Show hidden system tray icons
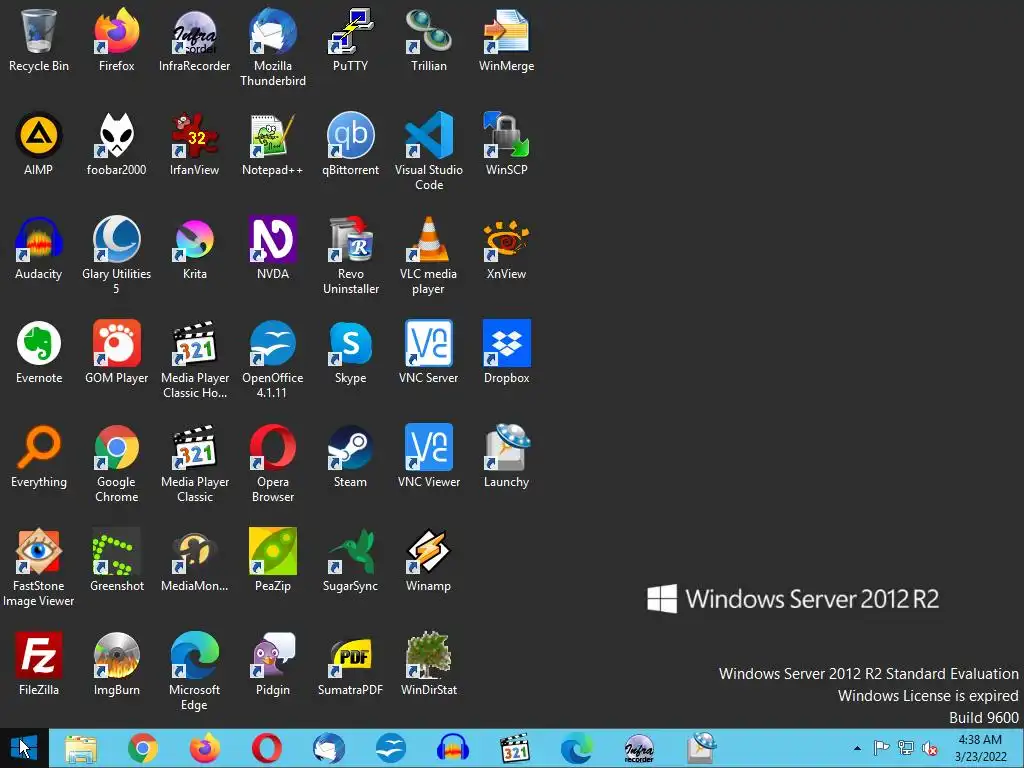 [x=857, y=748]
